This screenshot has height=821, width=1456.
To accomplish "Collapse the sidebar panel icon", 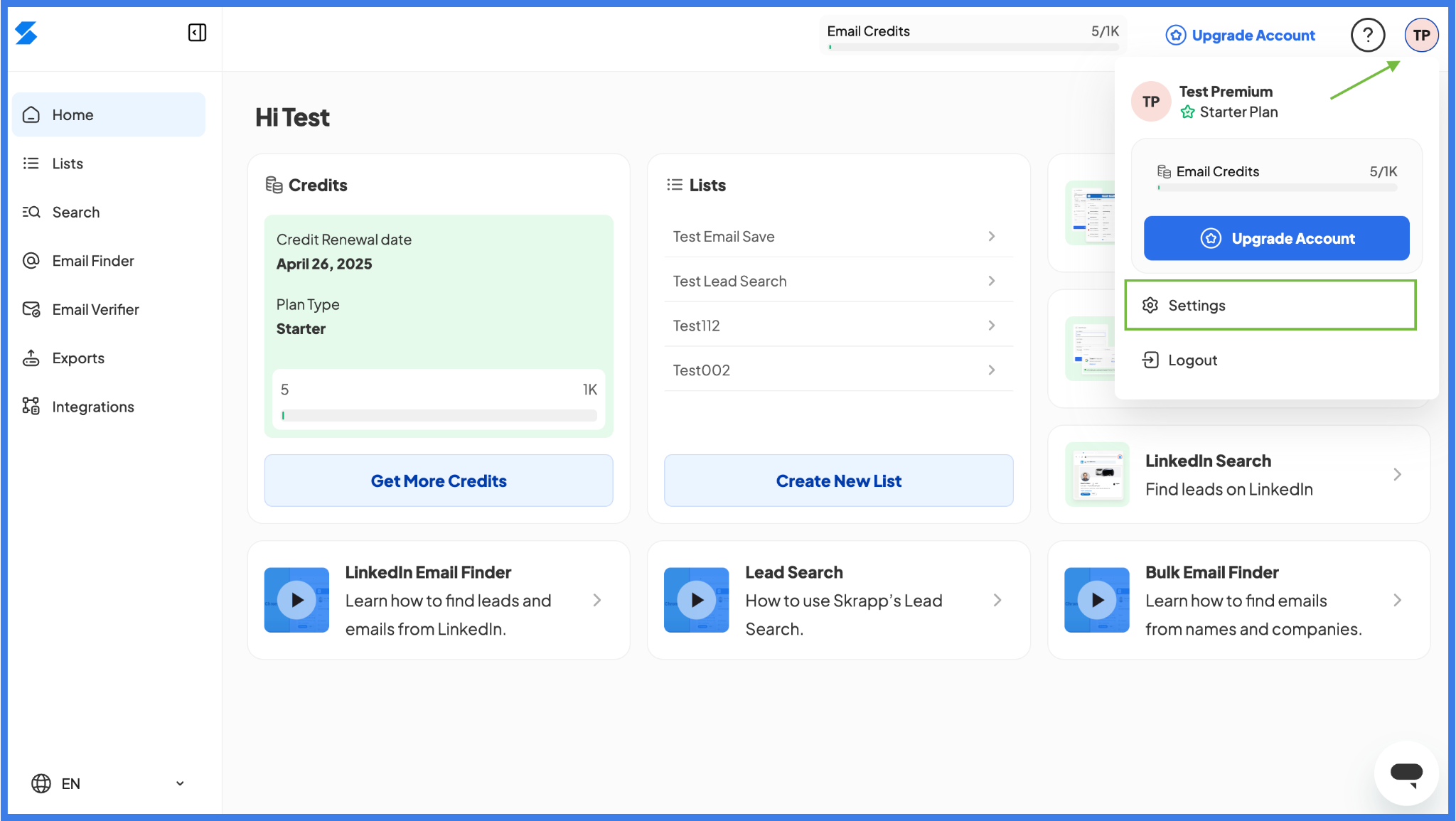I will (197, 33).
